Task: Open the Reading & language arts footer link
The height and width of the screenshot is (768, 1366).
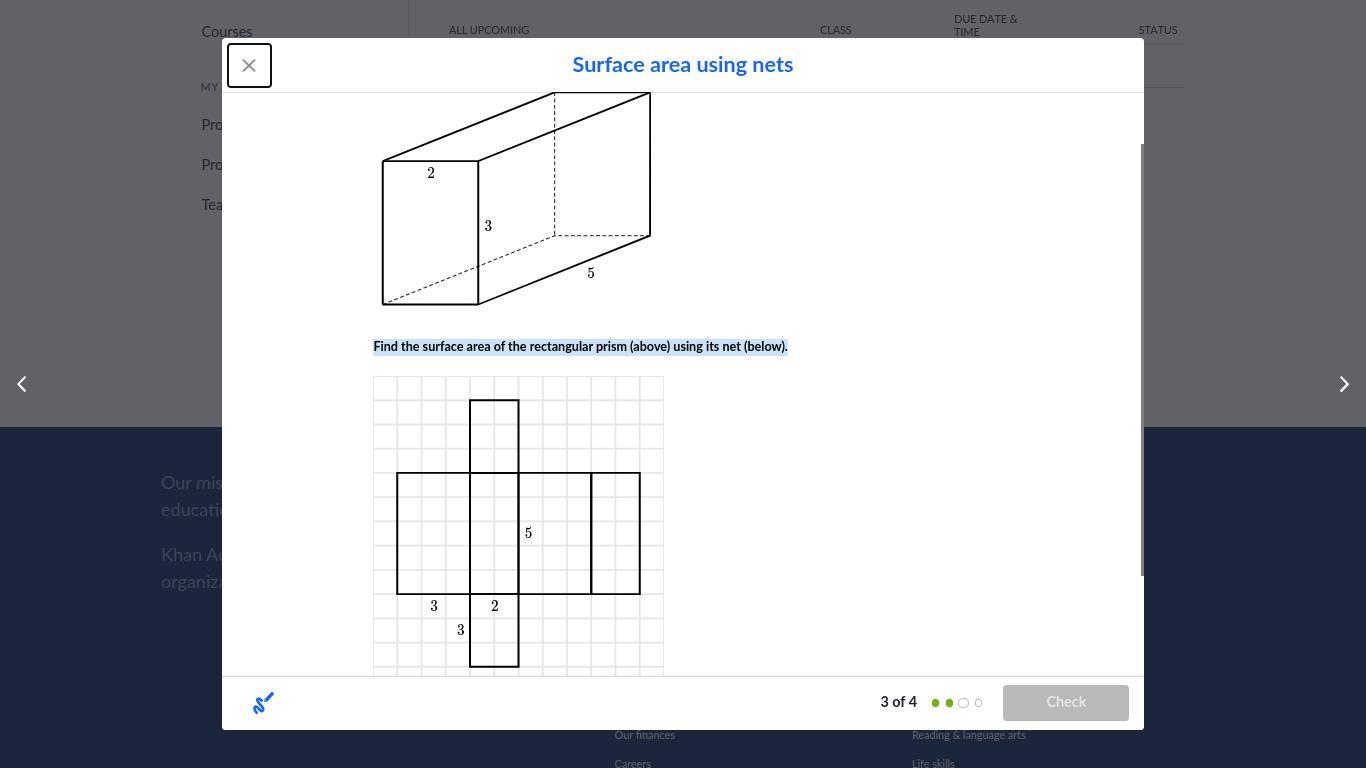Action: (969, 736)
